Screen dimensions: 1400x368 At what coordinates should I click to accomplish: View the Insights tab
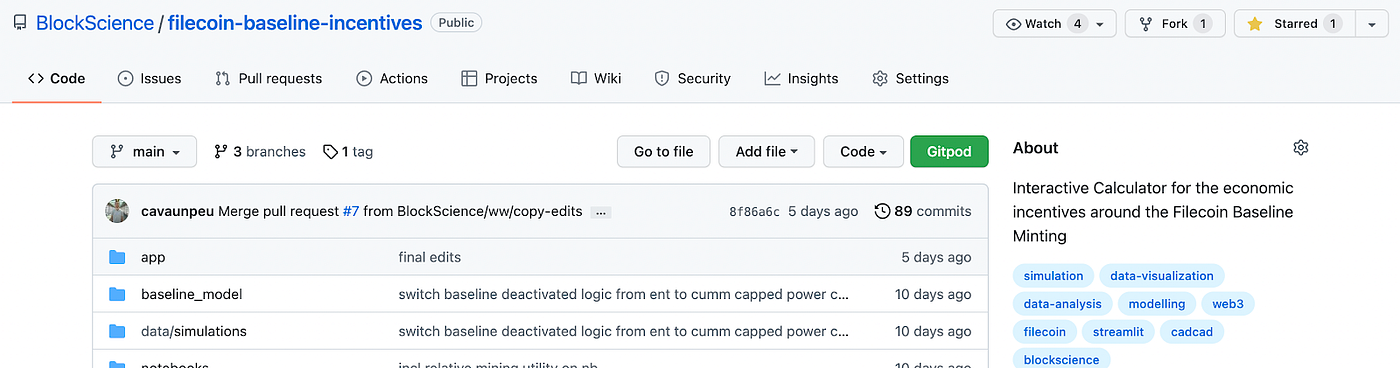click(801, 78)
